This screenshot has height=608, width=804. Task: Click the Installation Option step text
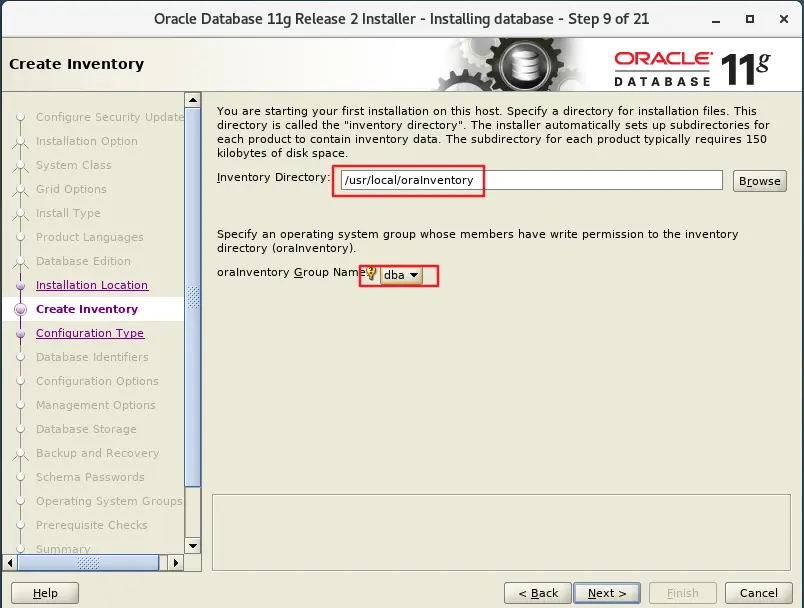pyautogui.click(x=87, y=141)
